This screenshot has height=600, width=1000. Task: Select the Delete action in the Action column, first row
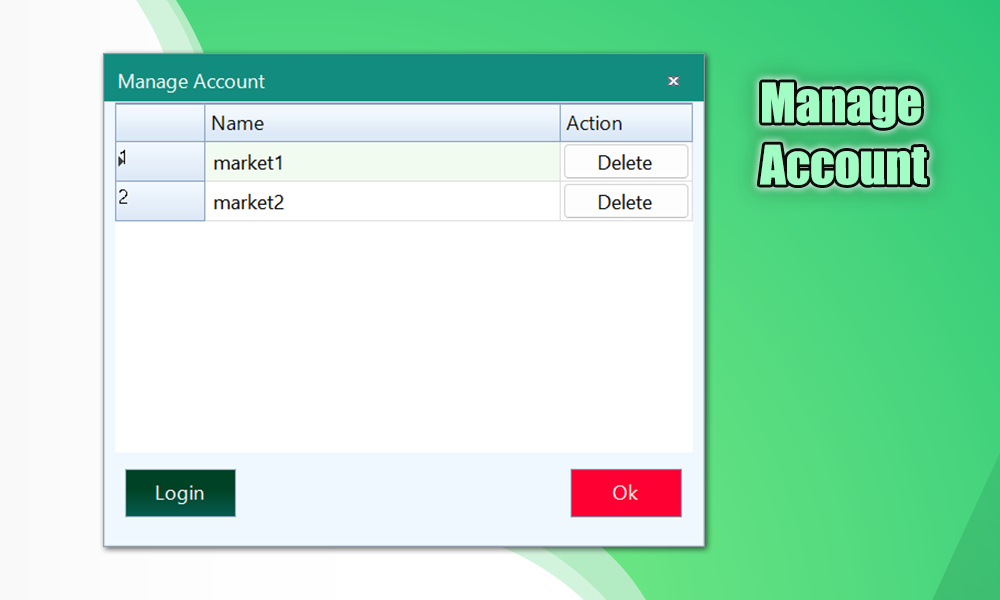(x=626, y=161)
